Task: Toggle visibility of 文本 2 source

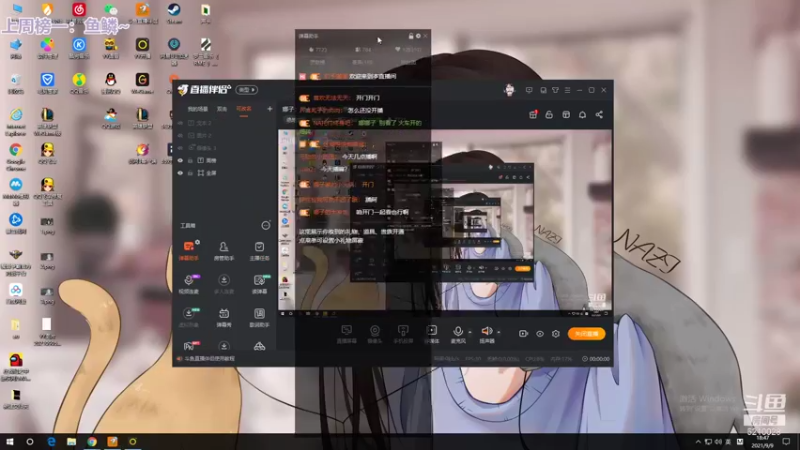Action: point(180,123)
